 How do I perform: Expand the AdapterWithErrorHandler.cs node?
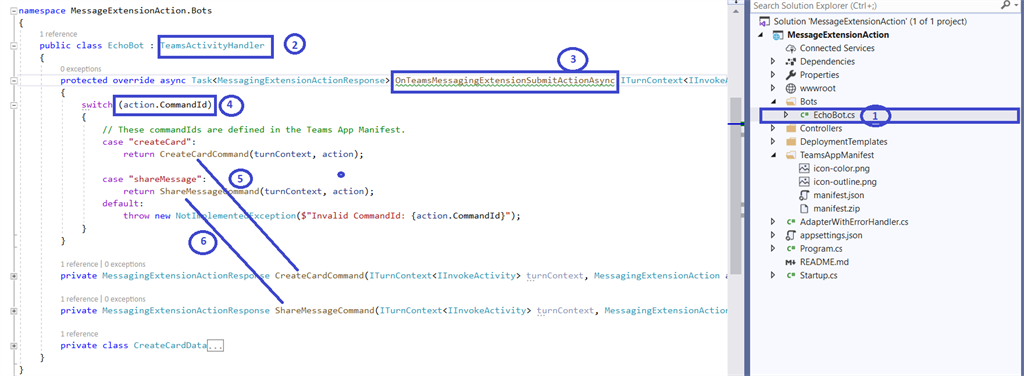774,222
